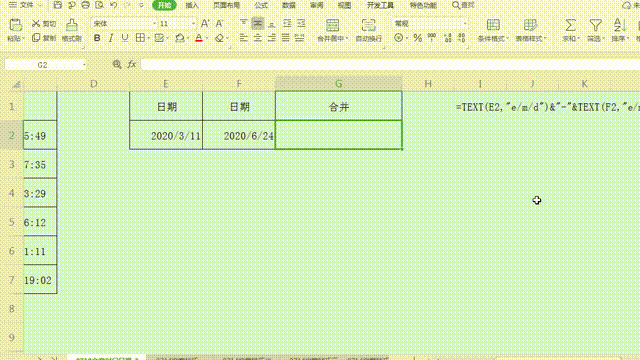Screen dimensions: 640x360
Task: Apply thousands separator format
Action: (x=431, y=38)
